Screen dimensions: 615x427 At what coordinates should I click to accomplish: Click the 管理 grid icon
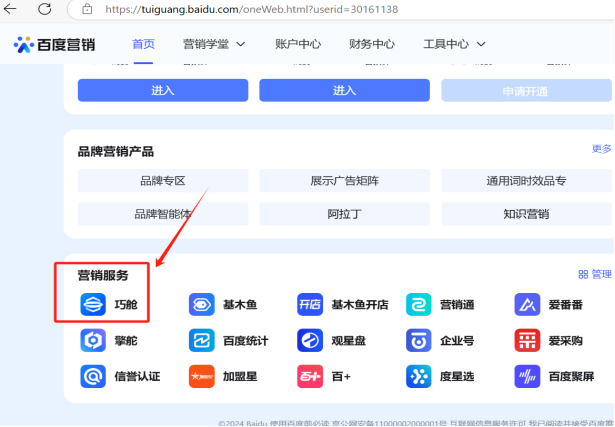(583, 274)
